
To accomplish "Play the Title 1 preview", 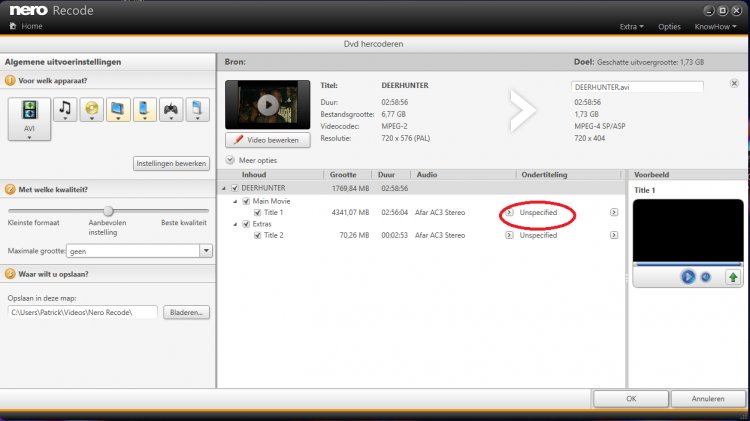I will pos(688,276).
